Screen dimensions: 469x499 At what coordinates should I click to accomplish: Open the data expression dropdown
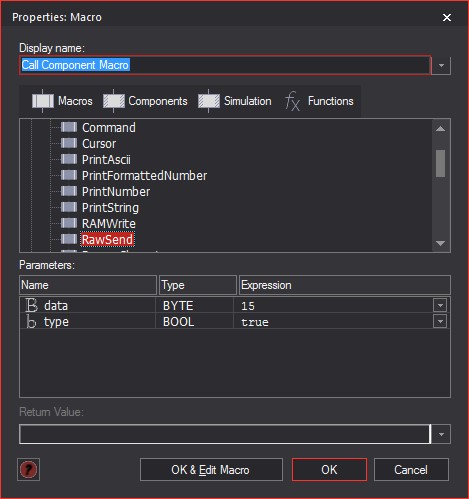pos(440,305)
